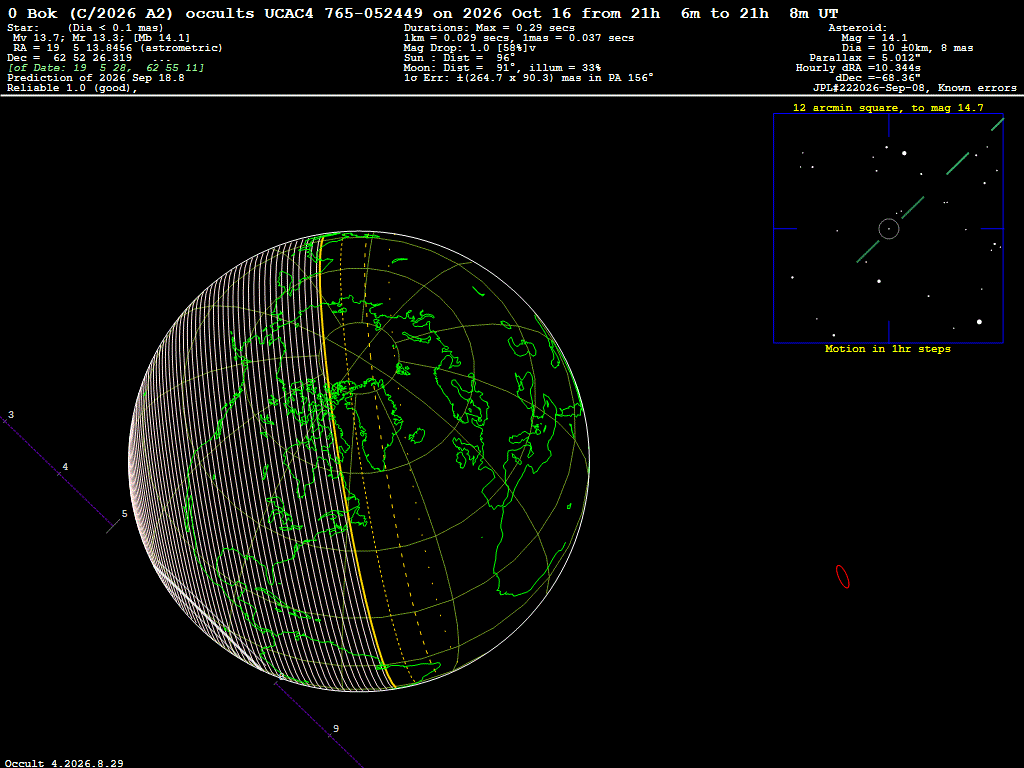Click the JPL#222026-Sep-08 Known errors text
1024x768 pixels.
[914, 88]
